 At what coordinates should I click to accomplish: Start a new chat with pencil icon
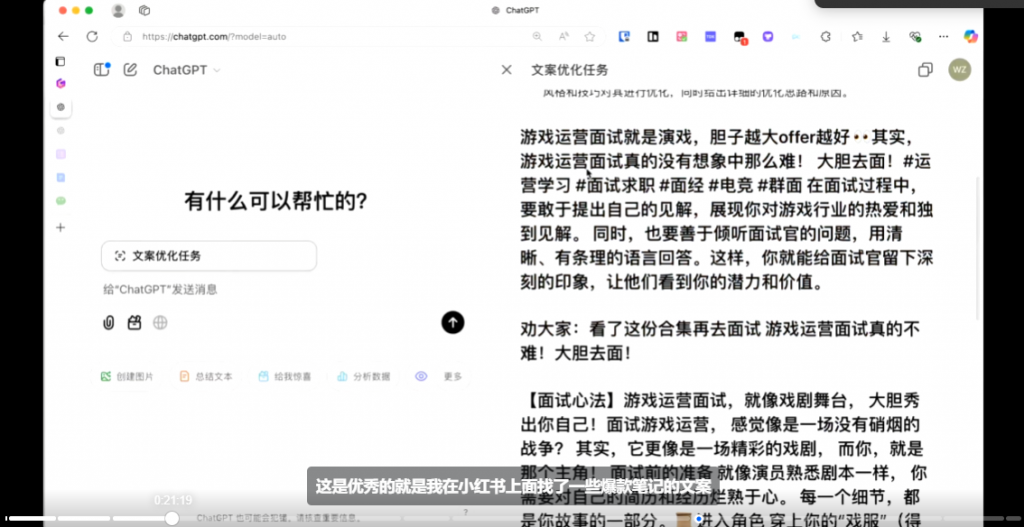(130, 70)
